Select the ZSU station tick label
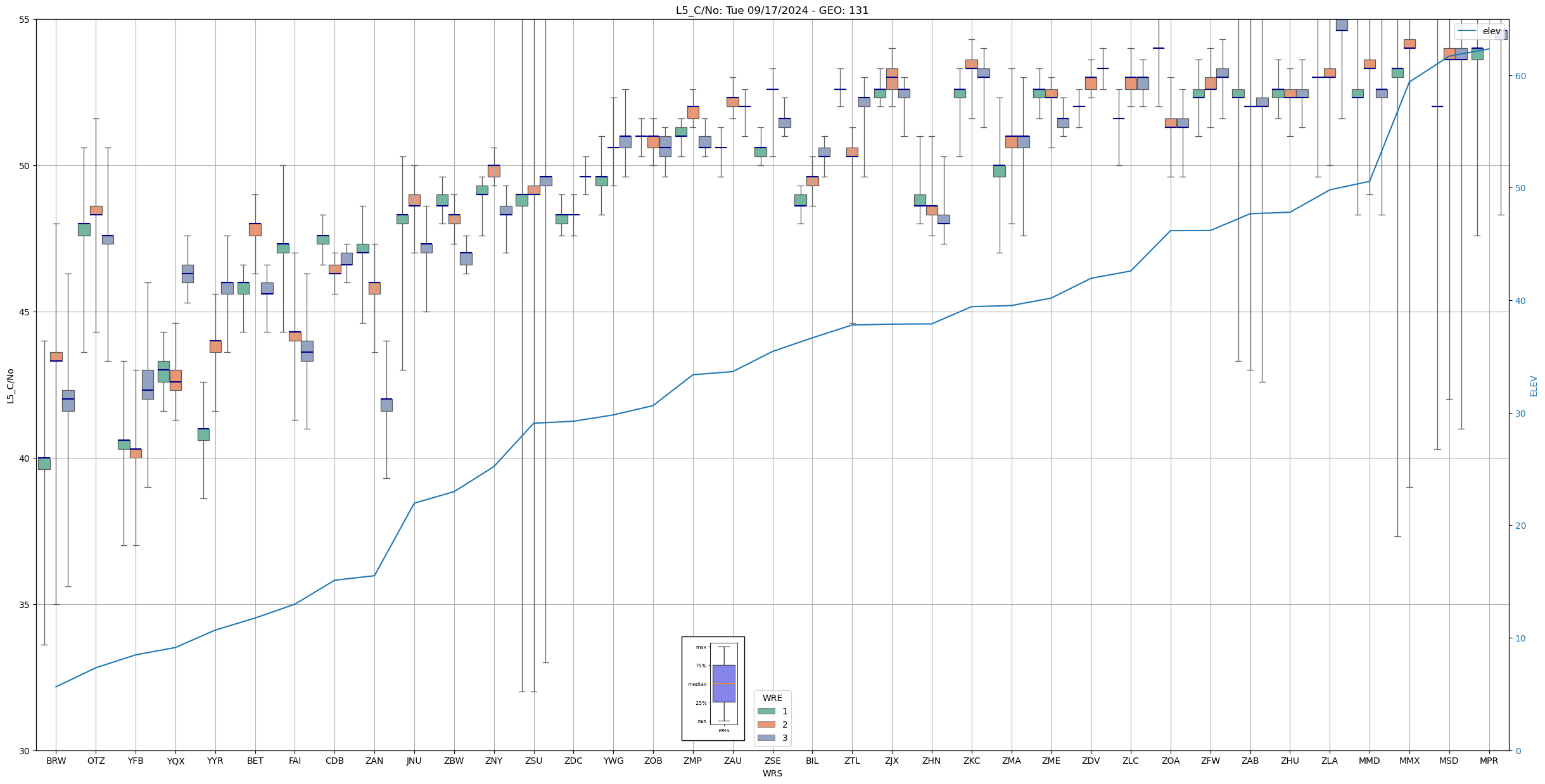The width and height of the screenshot is (1545, 784). [534, 761]
